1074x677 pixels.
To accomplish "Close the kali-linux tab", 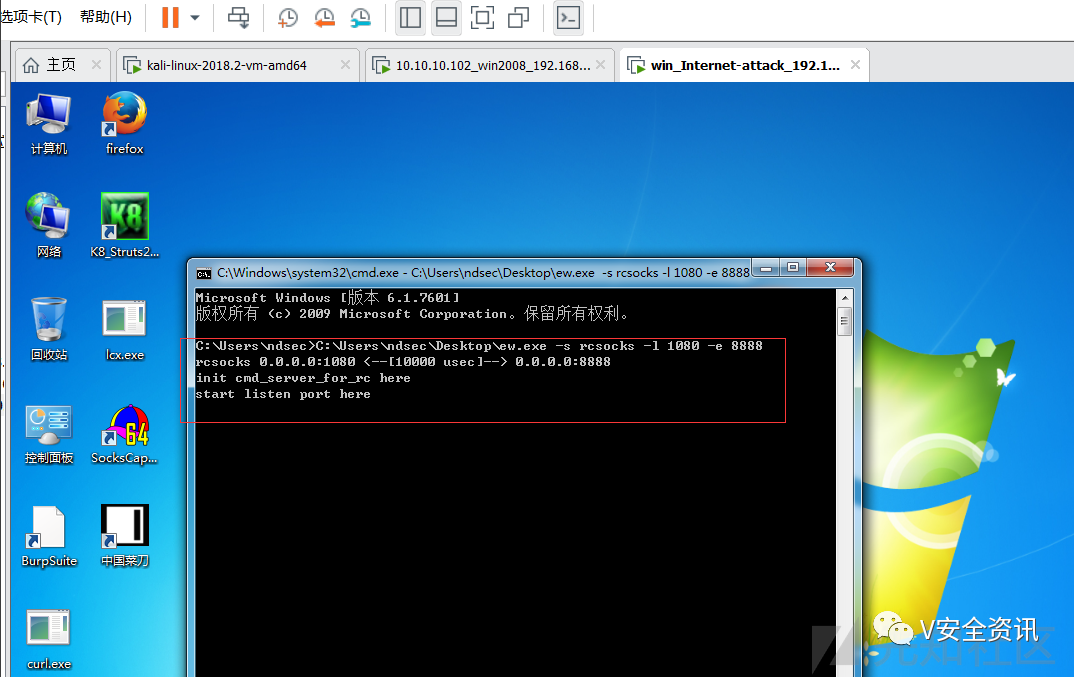I will pyautogui.click(x=345, y=64).
